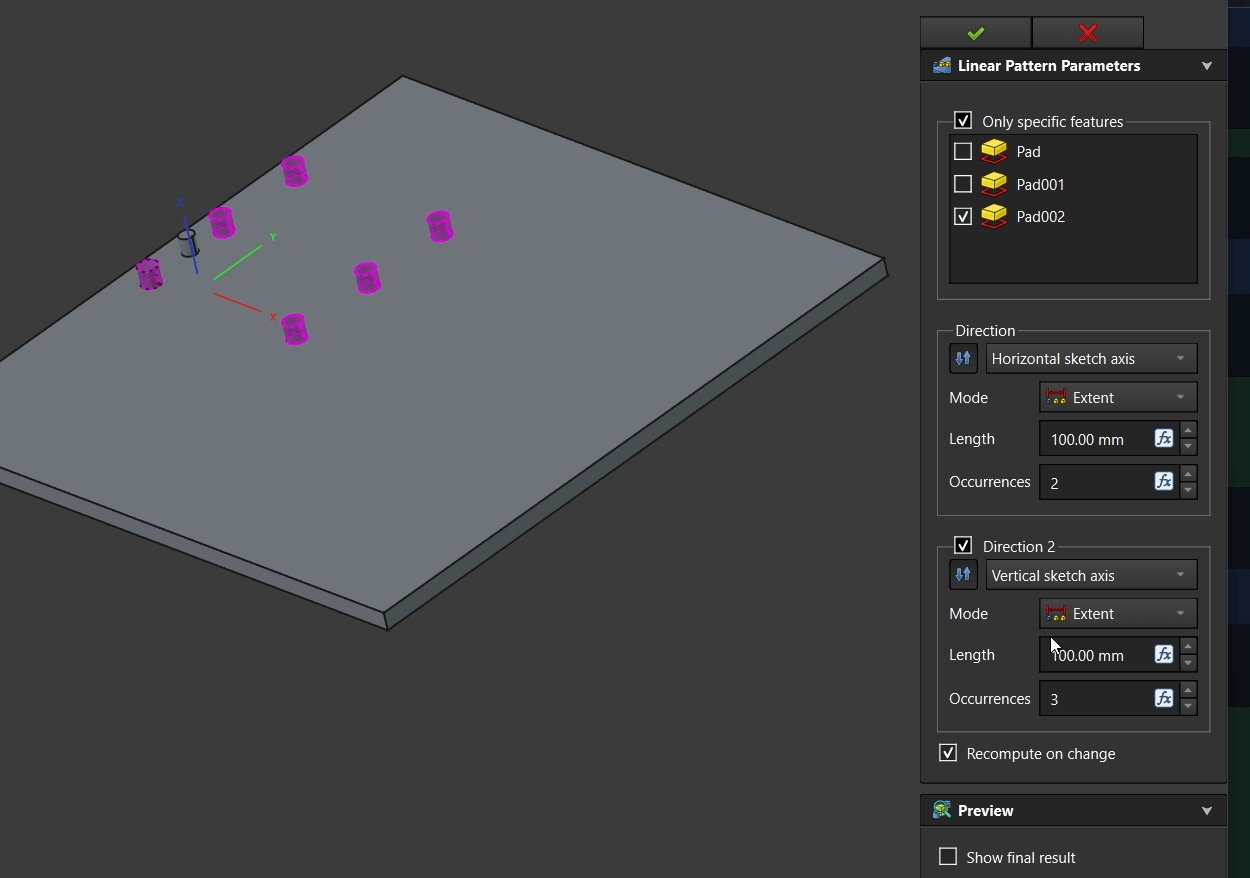Select Pad002 in the features list
1250x878 pixels.
tap(1040, 217)
